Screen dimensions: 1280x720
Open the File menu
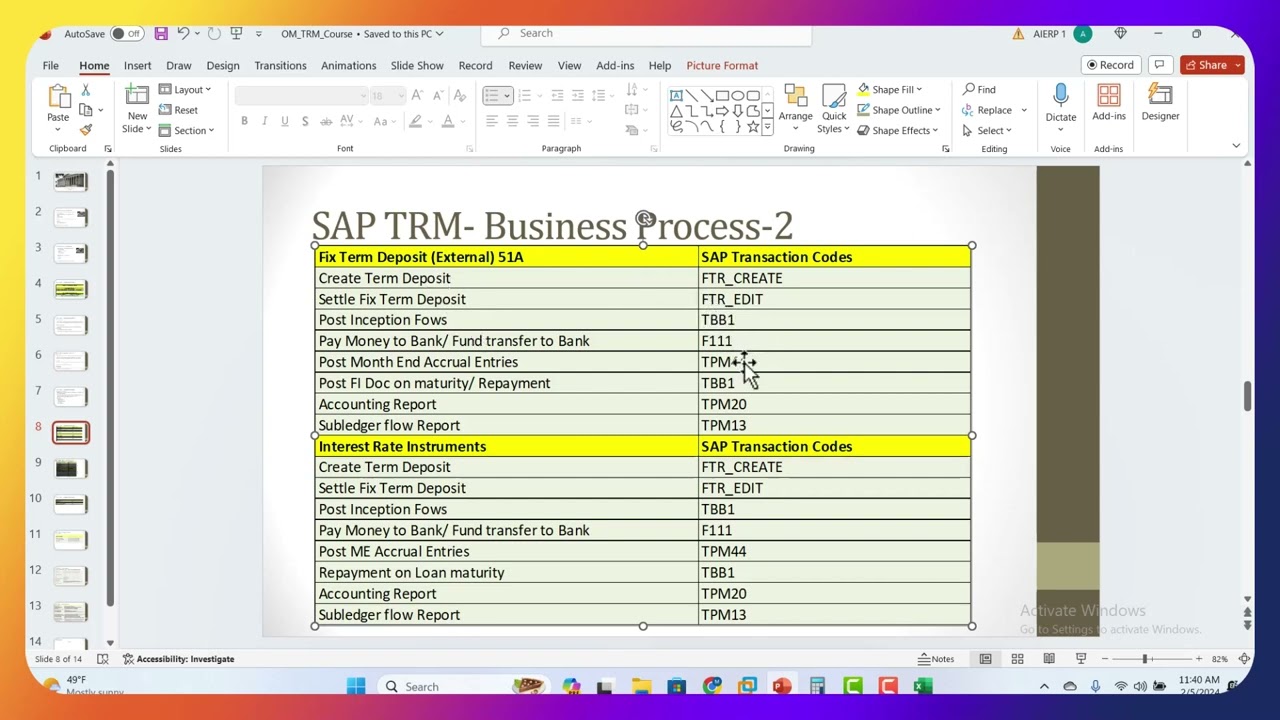pyautogui.click(x=50, y=65)
